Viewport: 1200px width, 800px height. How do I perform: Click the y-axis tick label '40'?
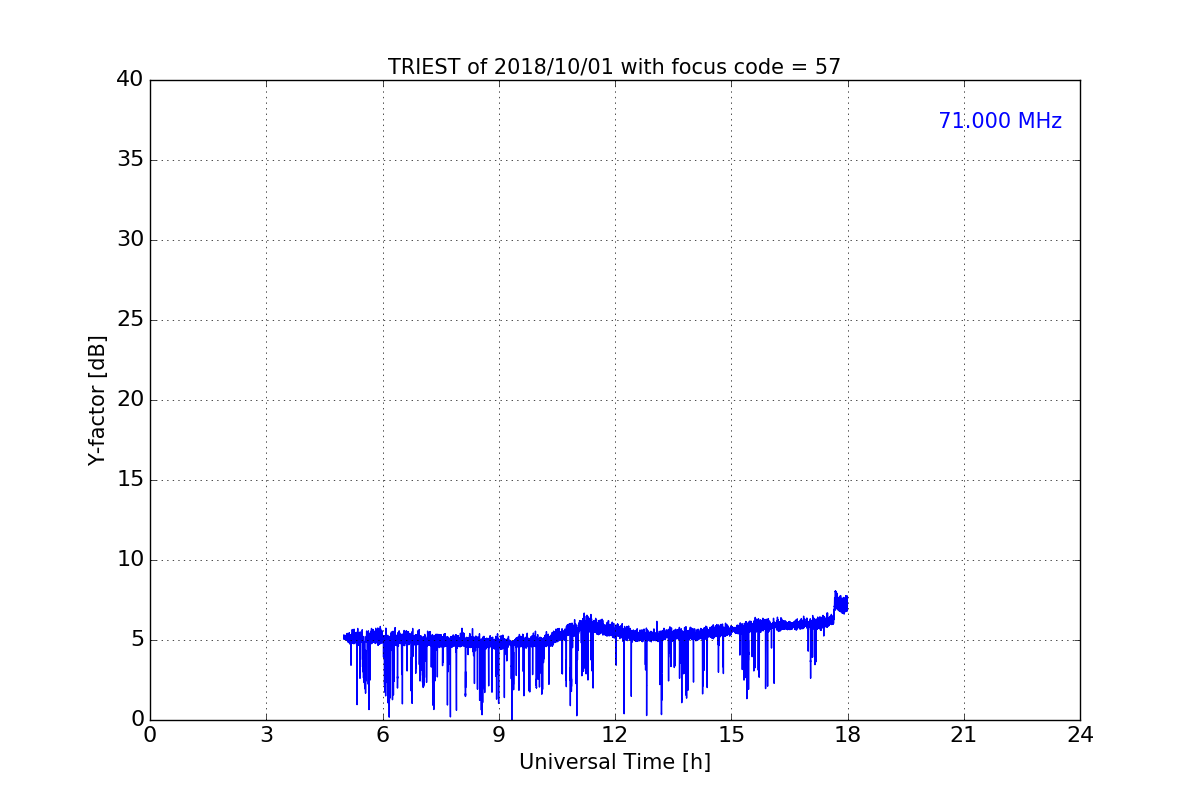pyautogui.click(x=130, y=80)
